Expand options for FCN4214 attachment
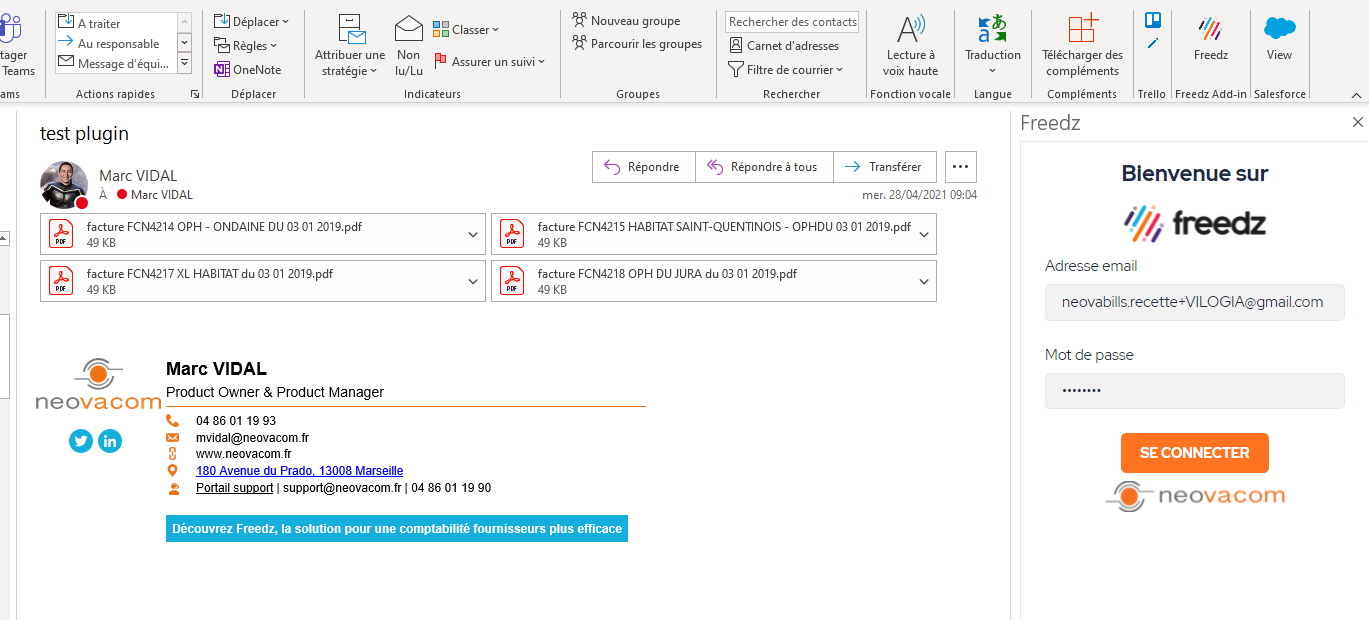Viewport: 1369px width, 620px height. pyautogui.click(x=473, y=234)
